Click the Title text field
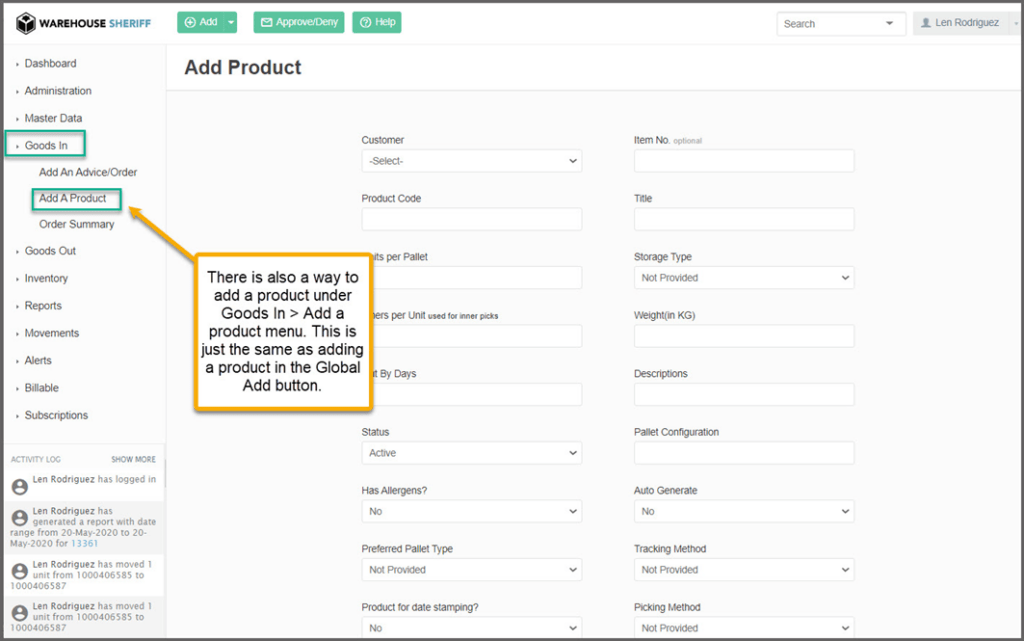The width and height of the screenshot is (1024, 641). pos(743,219)
